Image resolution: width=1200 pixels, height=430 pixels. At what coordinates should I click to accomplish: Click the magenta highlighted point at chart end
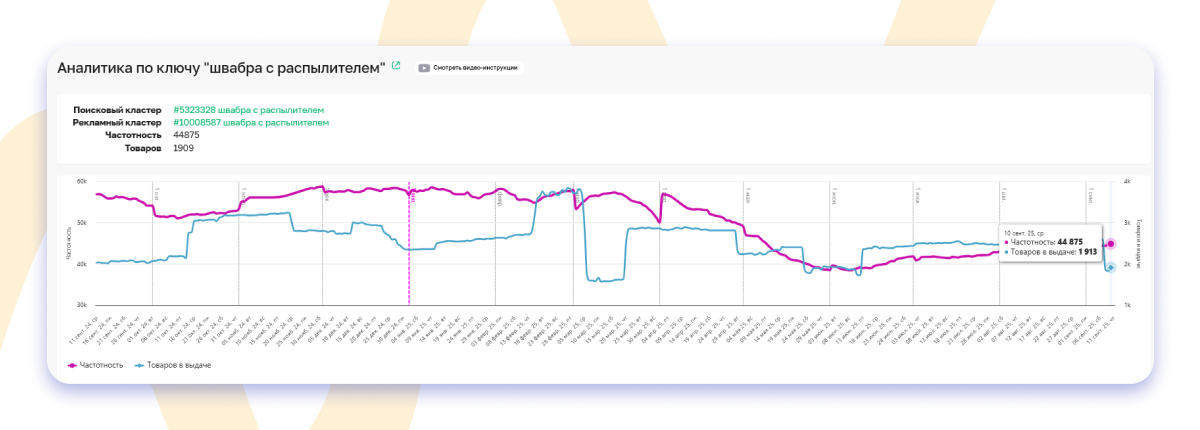[1110, 244]
